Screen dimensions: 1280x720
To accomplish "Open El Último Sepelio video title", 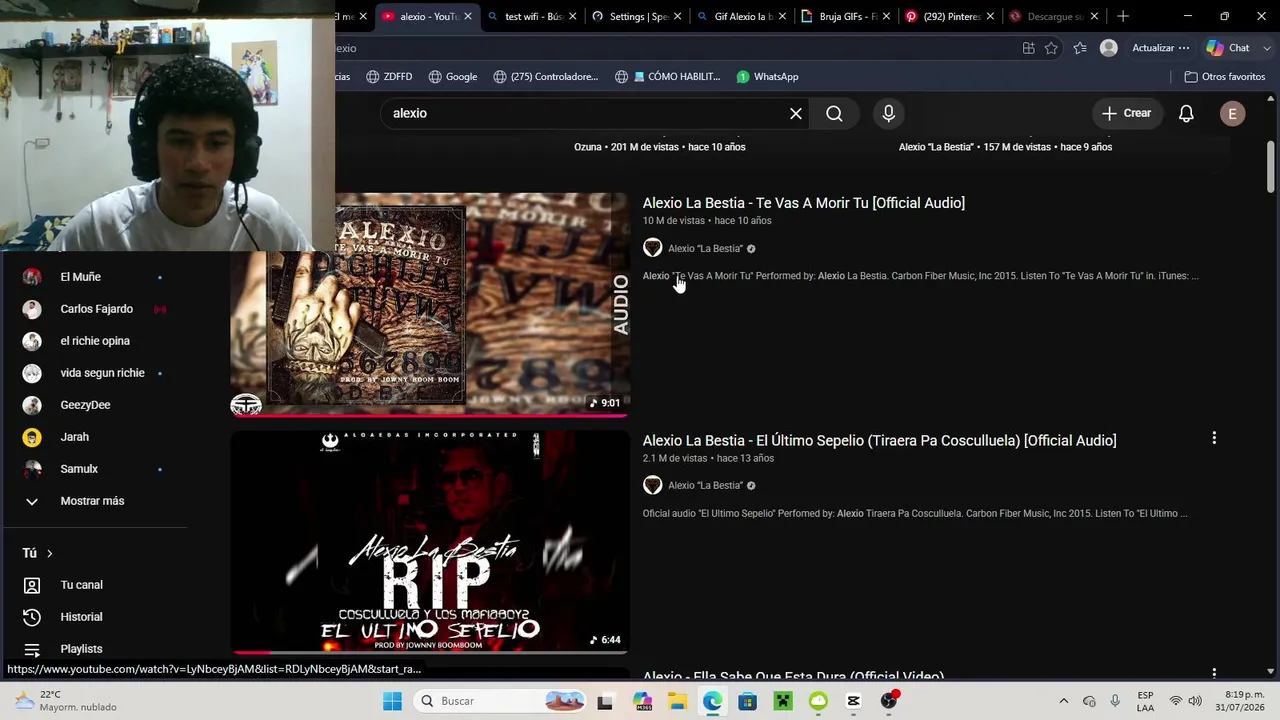I will coord(880,441).
